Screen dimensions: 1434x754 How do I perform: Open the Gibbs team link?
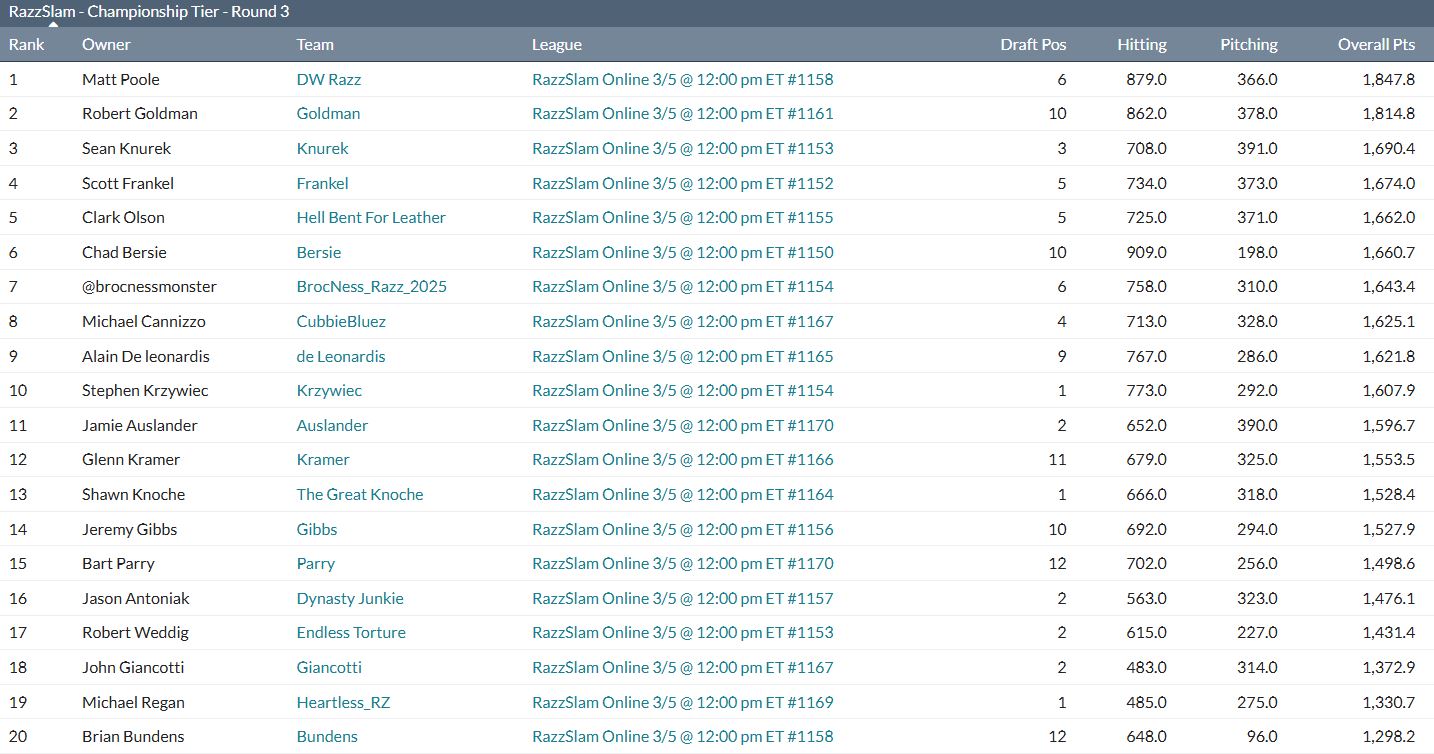pyautogui.click(x=317, y=529)
